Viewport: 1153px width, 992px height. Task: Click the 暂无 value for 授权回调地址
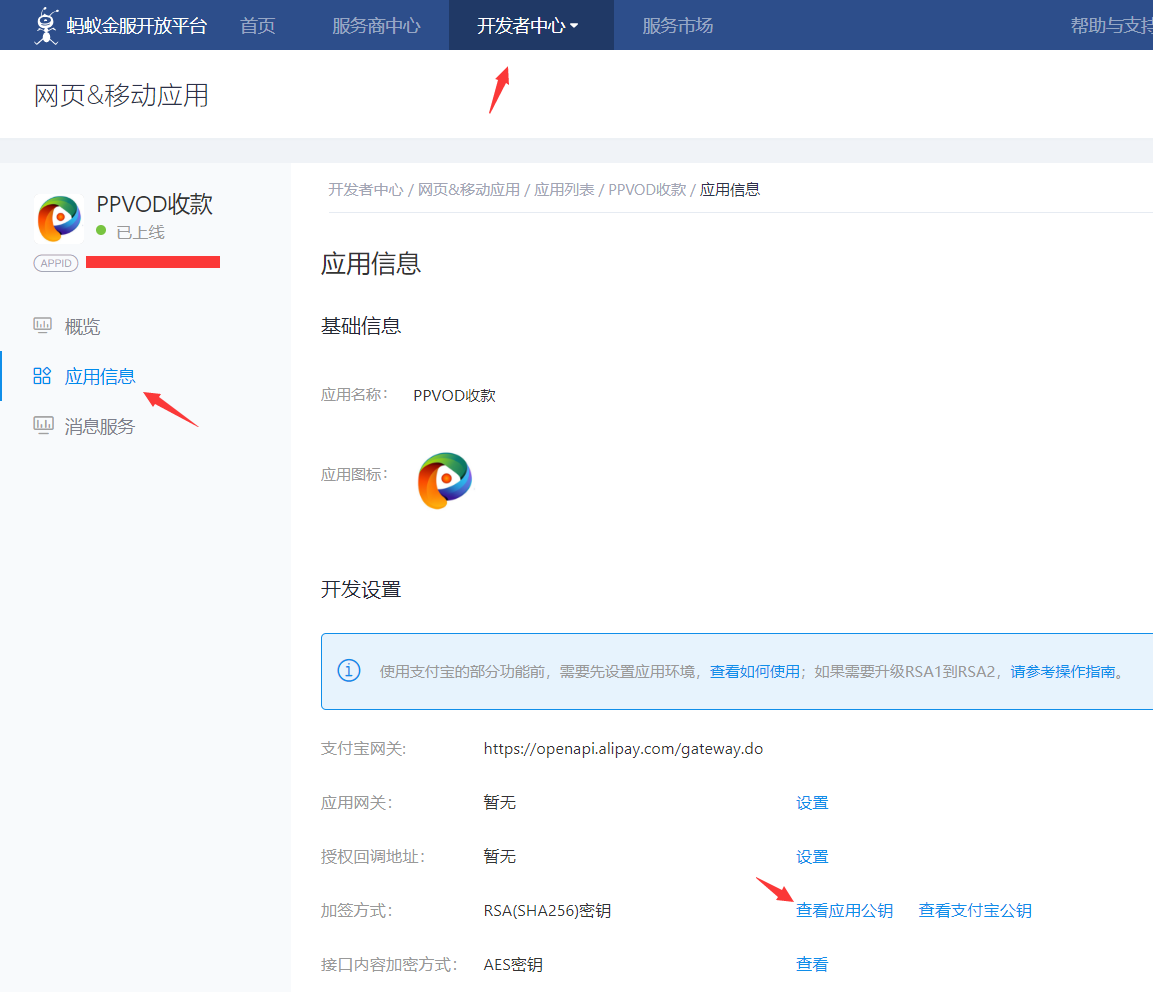[499, 857]
